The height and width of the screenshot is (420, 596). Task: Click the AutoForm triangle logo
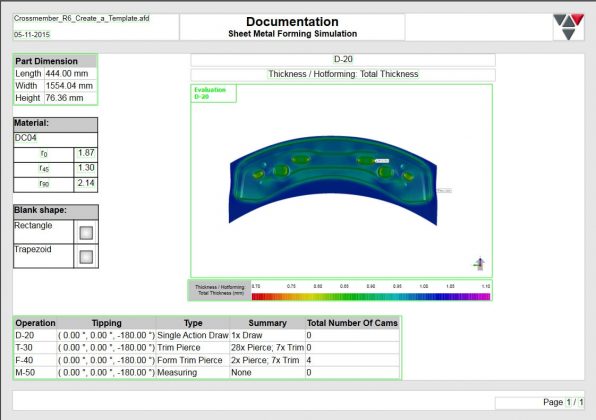tap(568, 27)
